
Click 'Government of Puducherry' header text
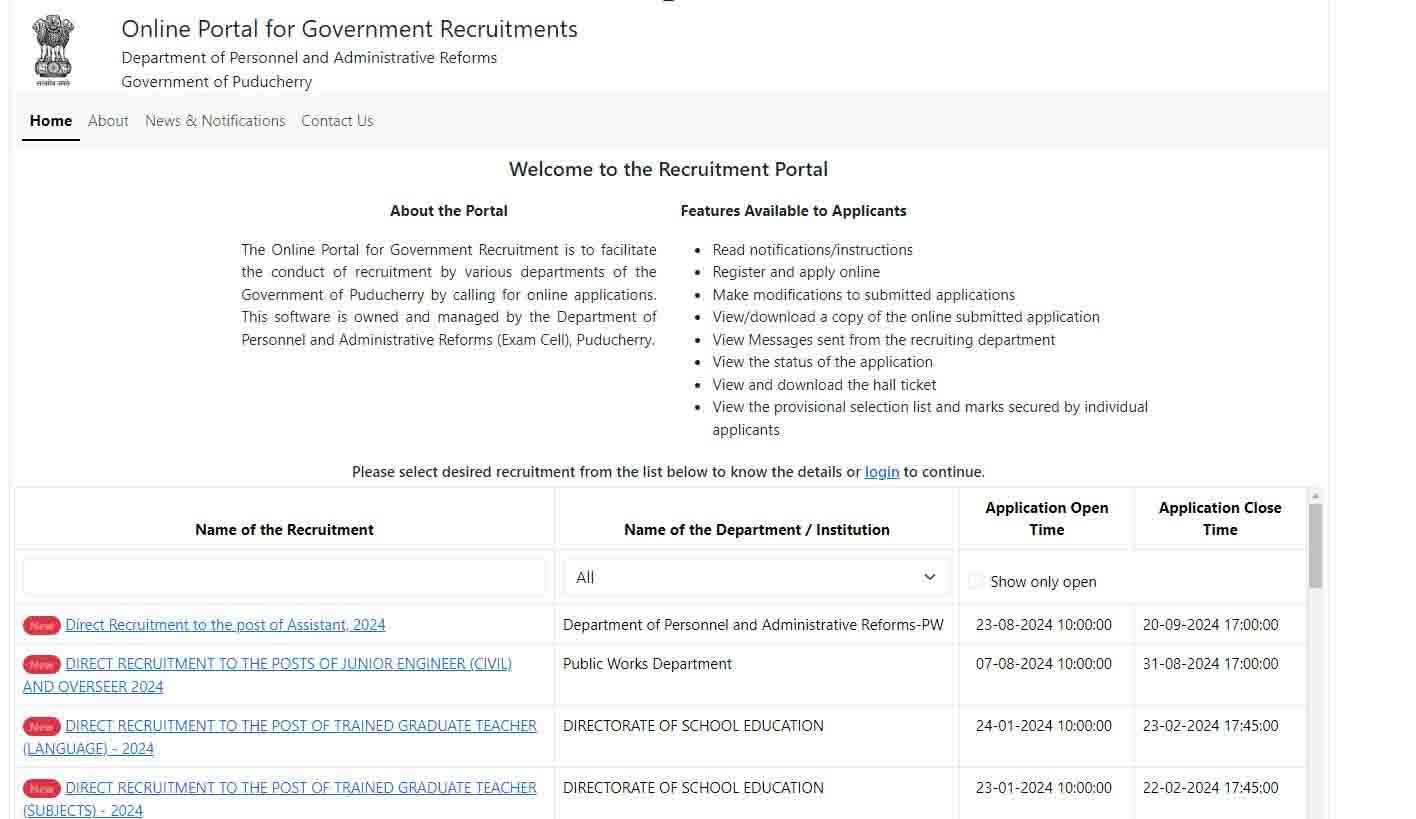tap(216, 82)
